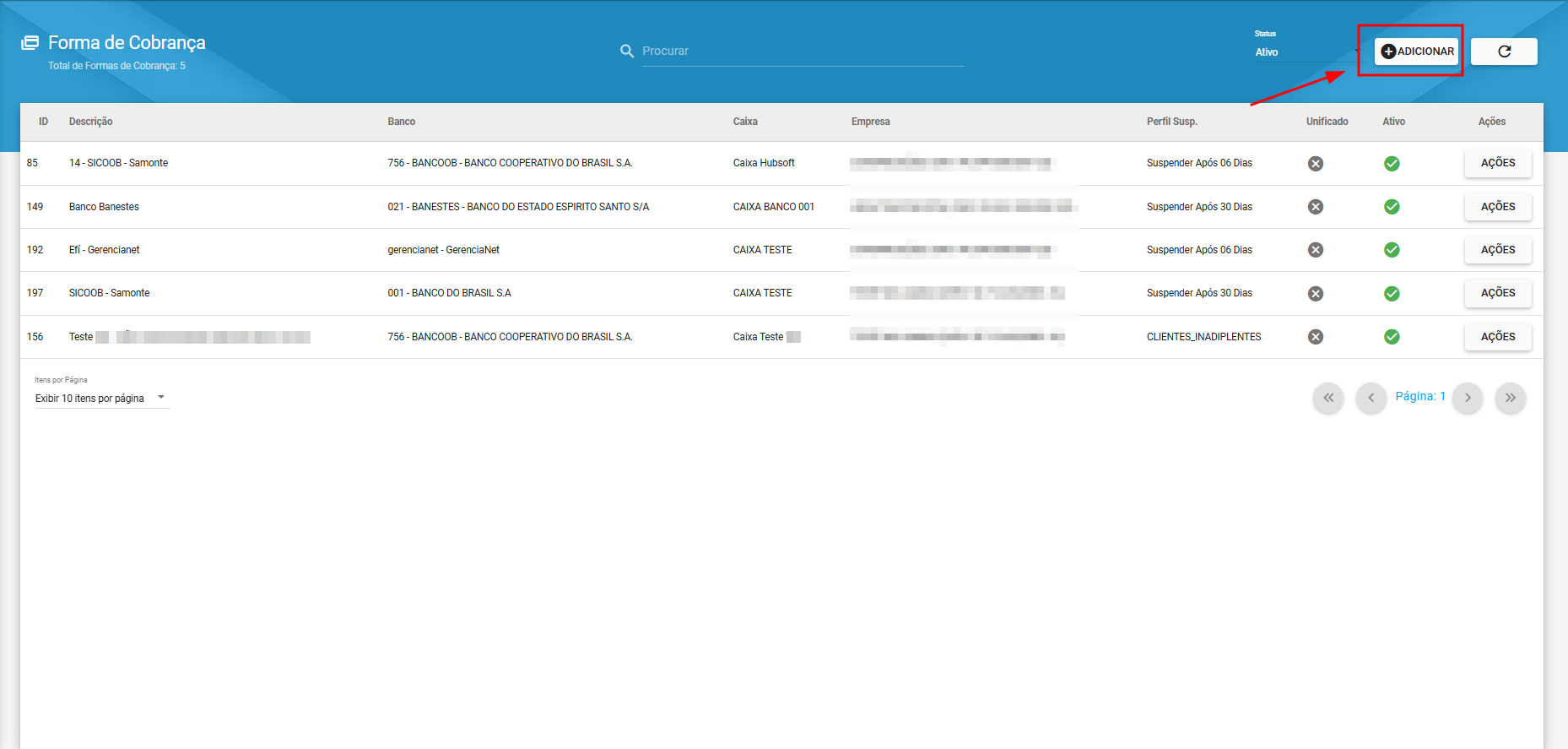Open the Status Ativo dropdown

[x=1307, y=52]
